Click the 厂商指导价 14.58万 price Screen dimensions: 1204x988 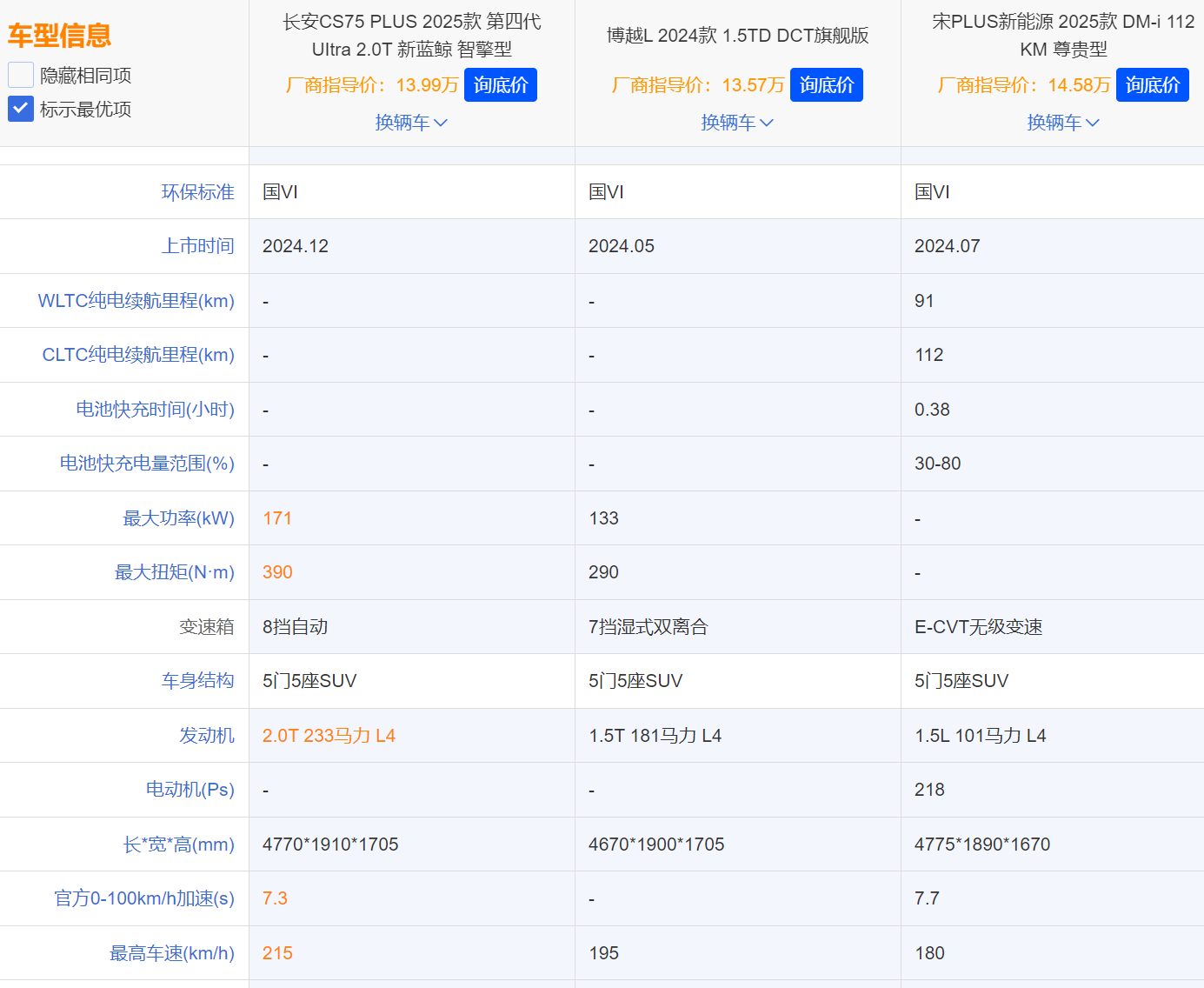[1024, 85]
